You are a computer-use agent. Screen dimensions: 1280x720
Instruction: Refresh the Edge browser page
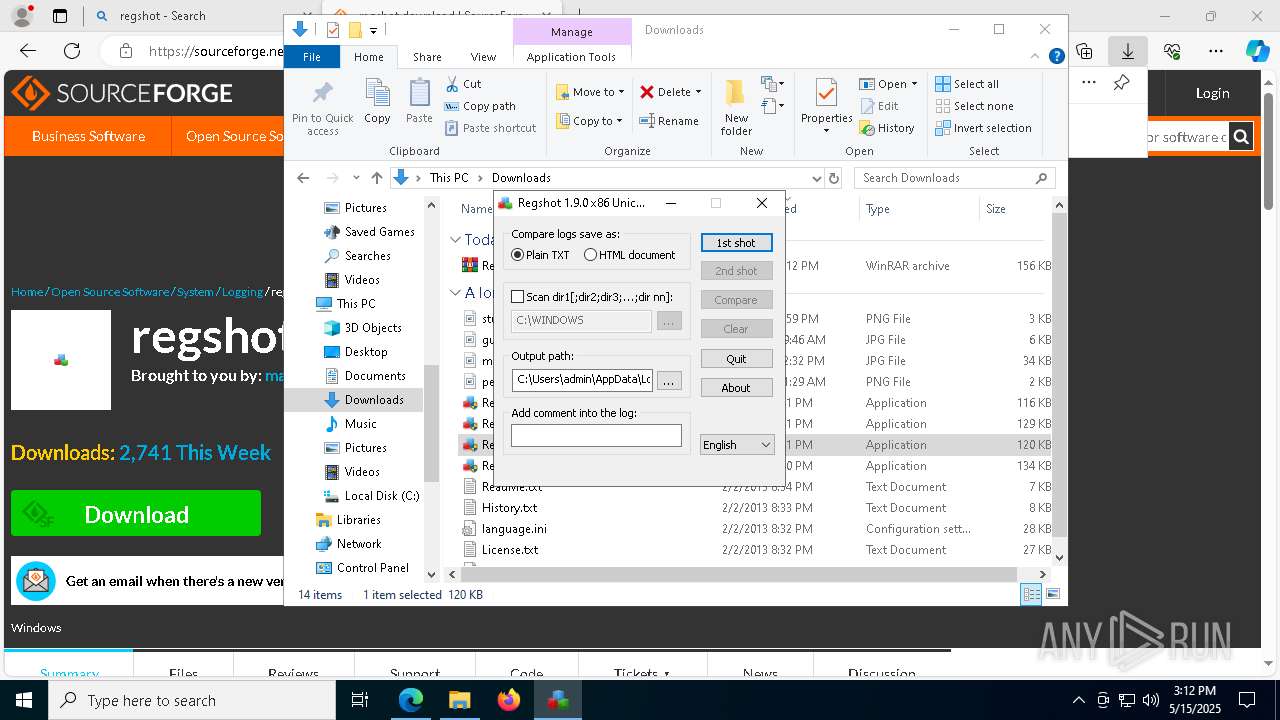click(72, 51)
